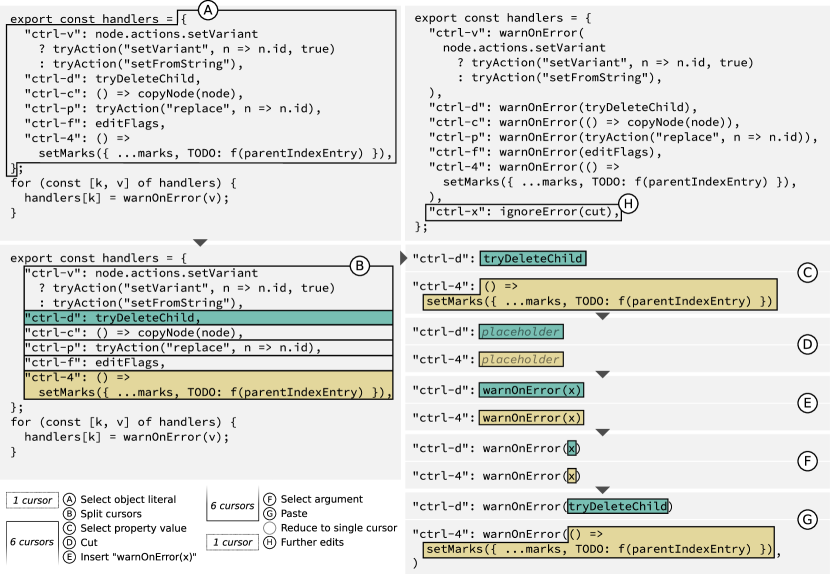Click the "ctrl-d": warnOnError(tryDeleteChild), line
The height and width of the screenshot is (574, 830).
click(563, 107)
